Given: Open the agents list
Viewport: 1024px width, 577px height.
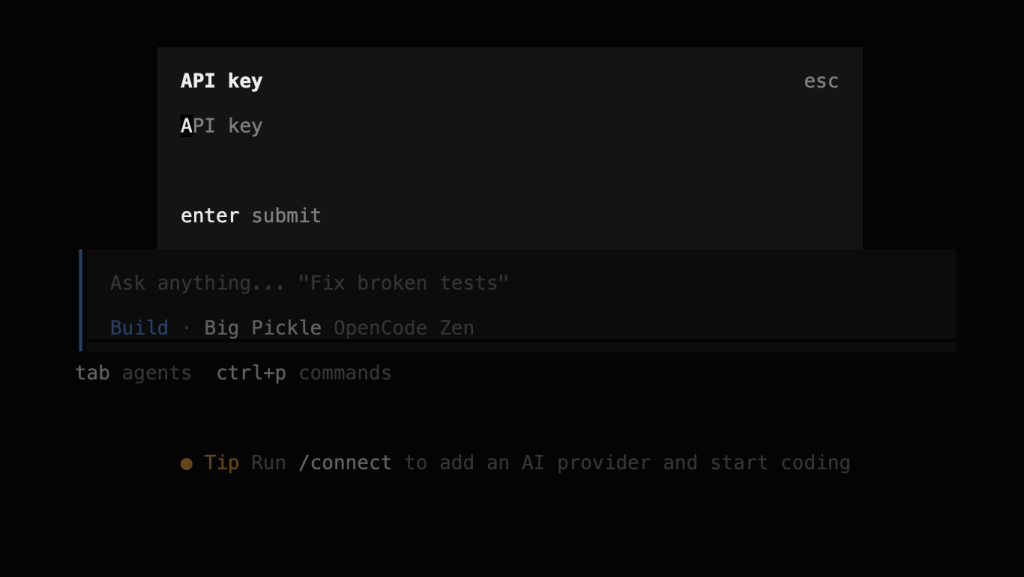Looking at the screenshot, I should click(157, 373).
